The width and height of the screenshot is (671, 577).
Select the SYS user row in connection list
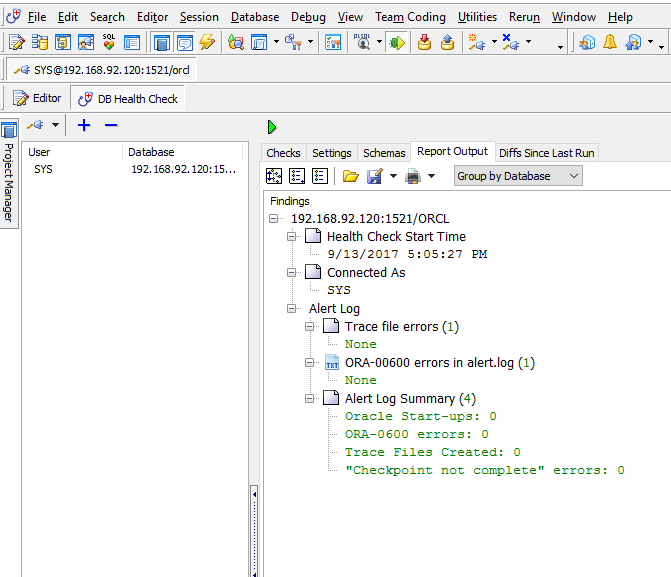tap(44, 170)
